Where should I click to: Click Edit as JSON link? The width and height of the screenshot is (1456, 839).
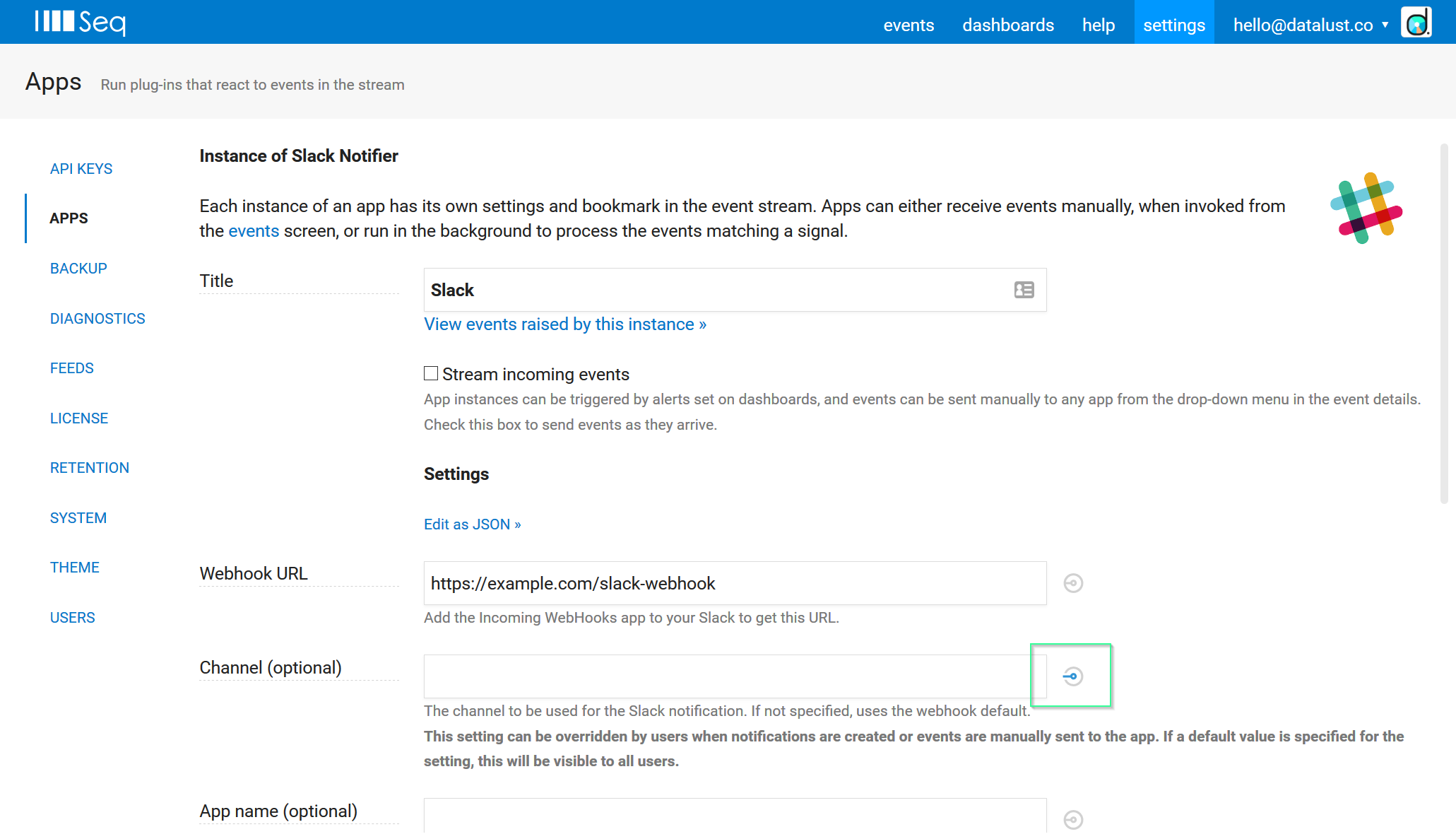pyautogui.click(x=473, y=524)
